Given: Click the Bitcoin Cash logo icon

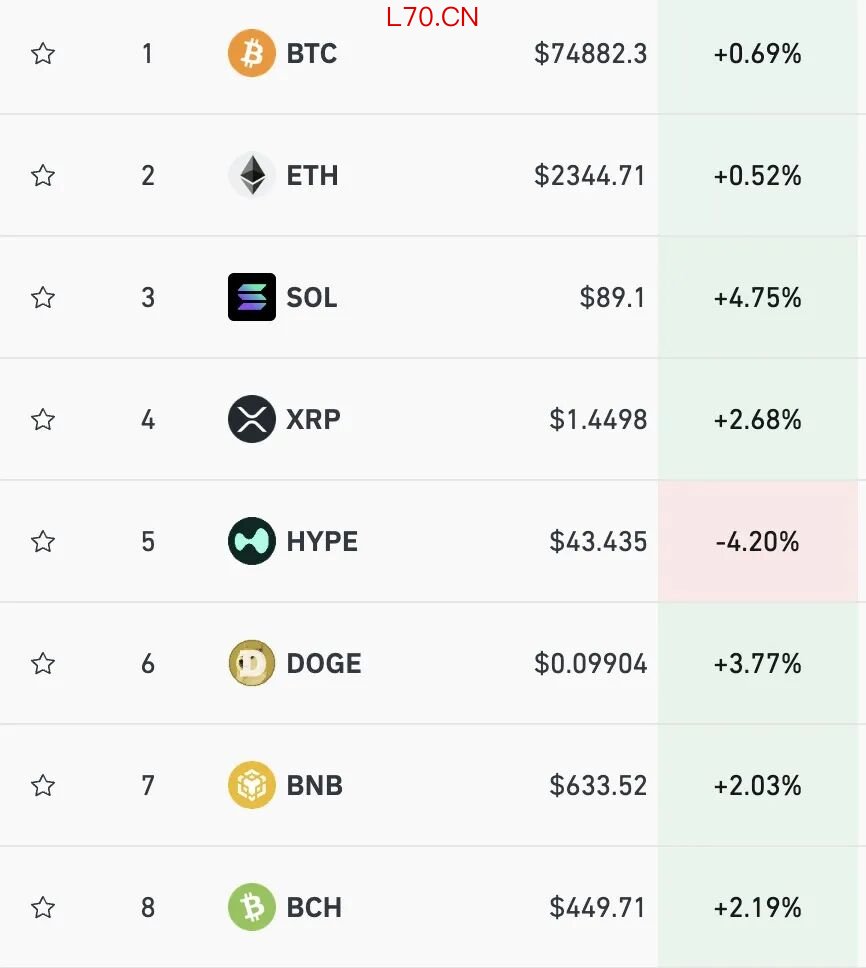Looking at the screenshot, I should (251, 907).
